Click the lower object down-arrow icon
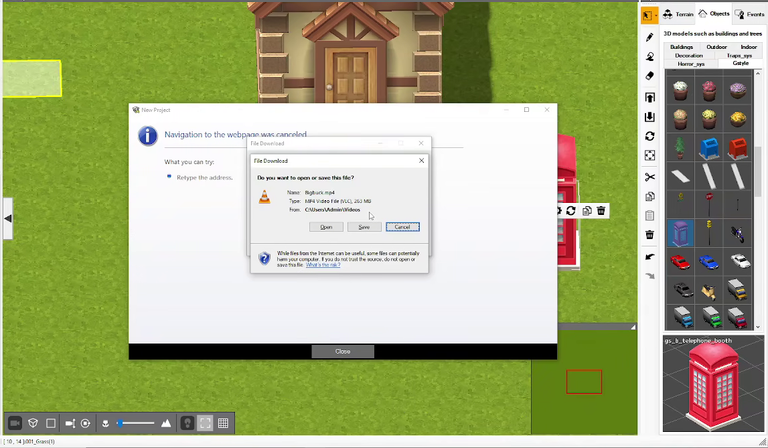The image size is (768, 448). coord(649,117)
